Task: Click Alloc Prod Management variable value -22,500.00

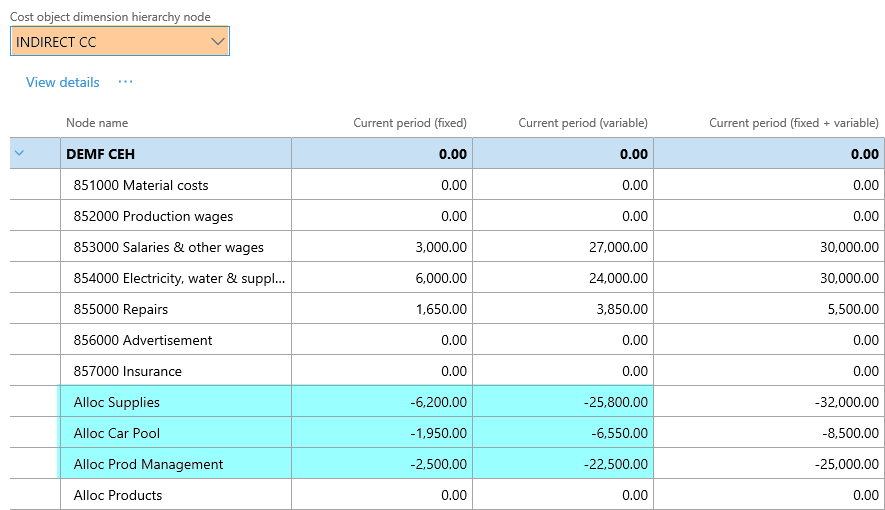Action: [615, 464]
